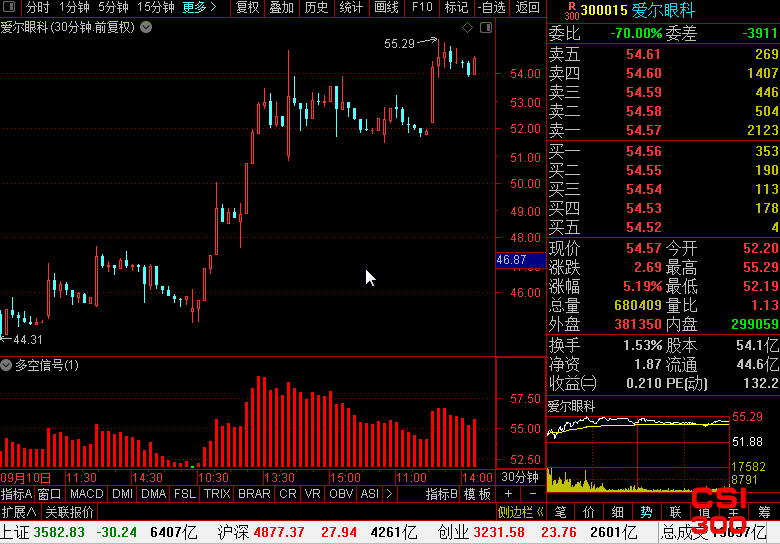
Task: Click the 换手 1.53% turnover value
Action: tap(643, 345)
